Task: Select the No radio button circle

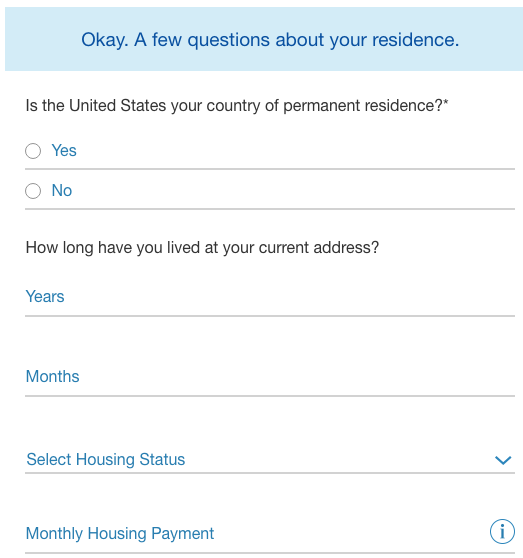Action: click(33, 191)
